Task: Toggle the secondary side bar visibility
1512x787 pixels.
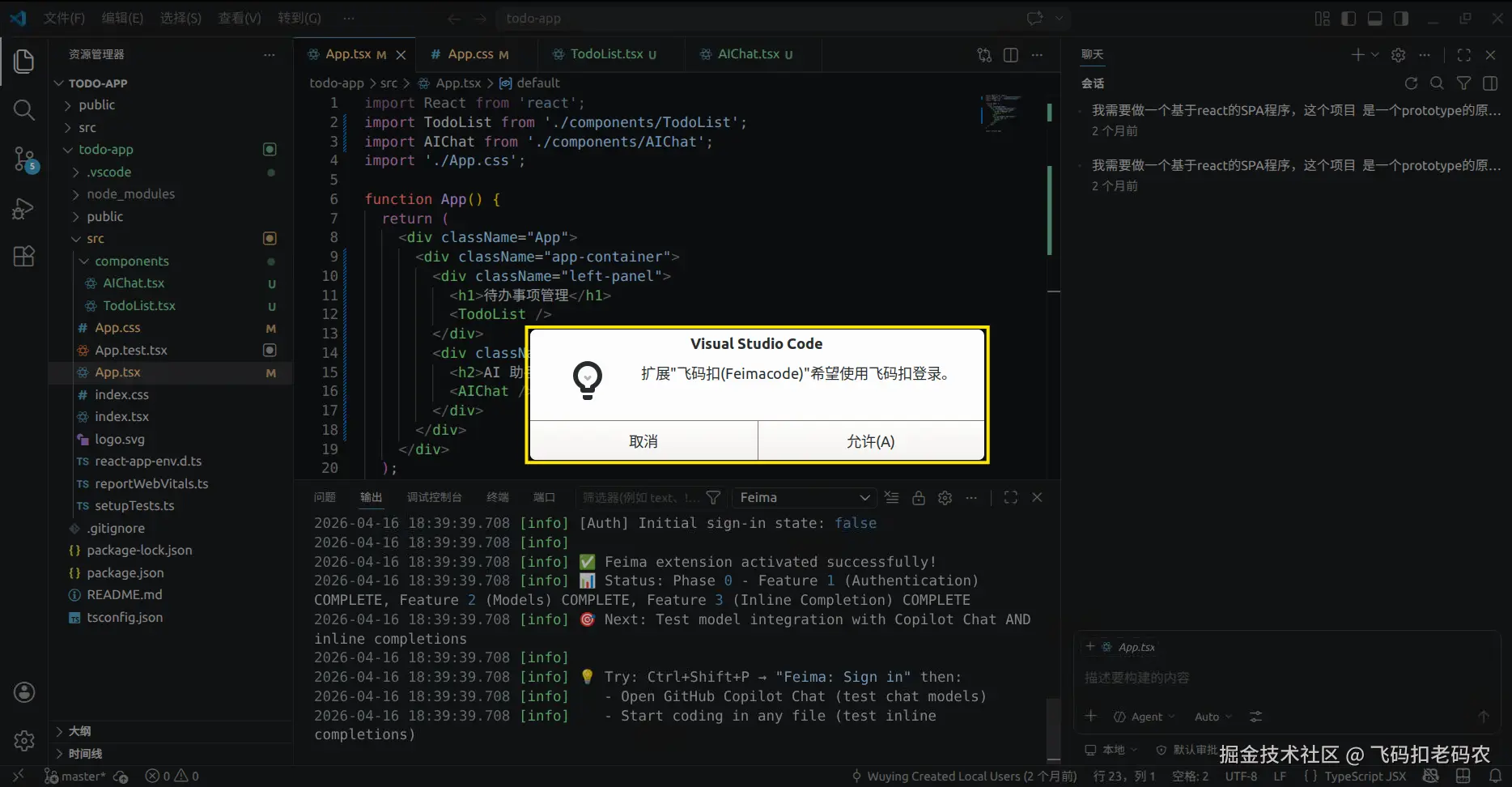Action: (1401, 19)
